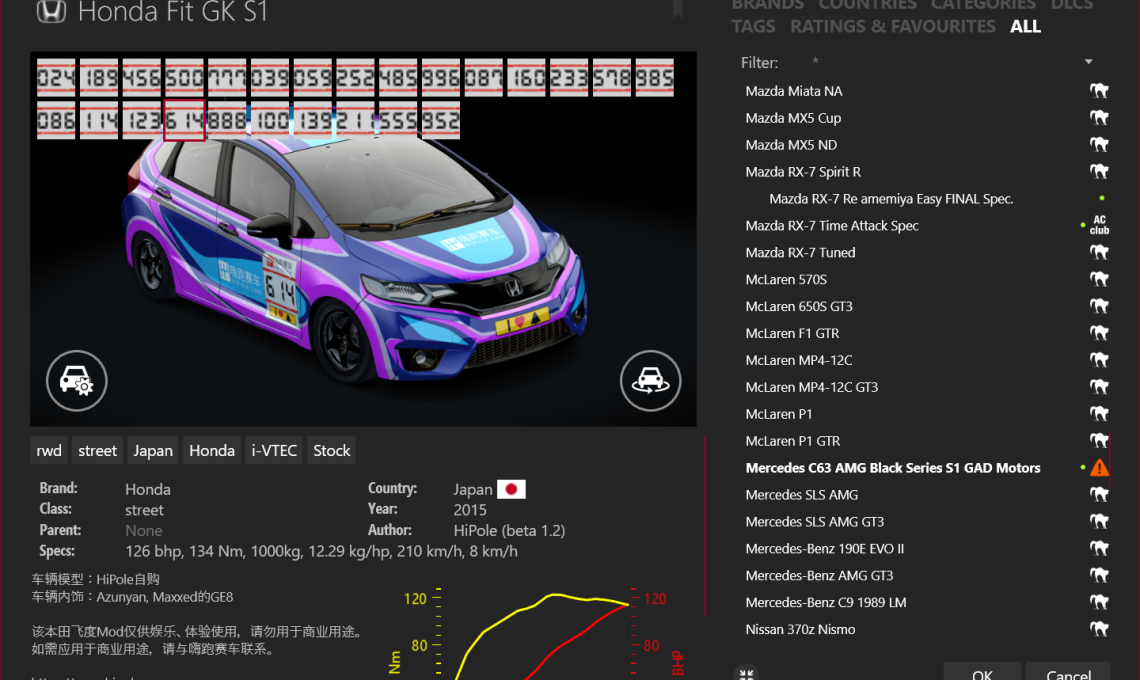This screenshot has height=680, width=1140.
Task: Click the Kunos icon beside McLaren 650S GT3
Action: [x=1099, y=306]
